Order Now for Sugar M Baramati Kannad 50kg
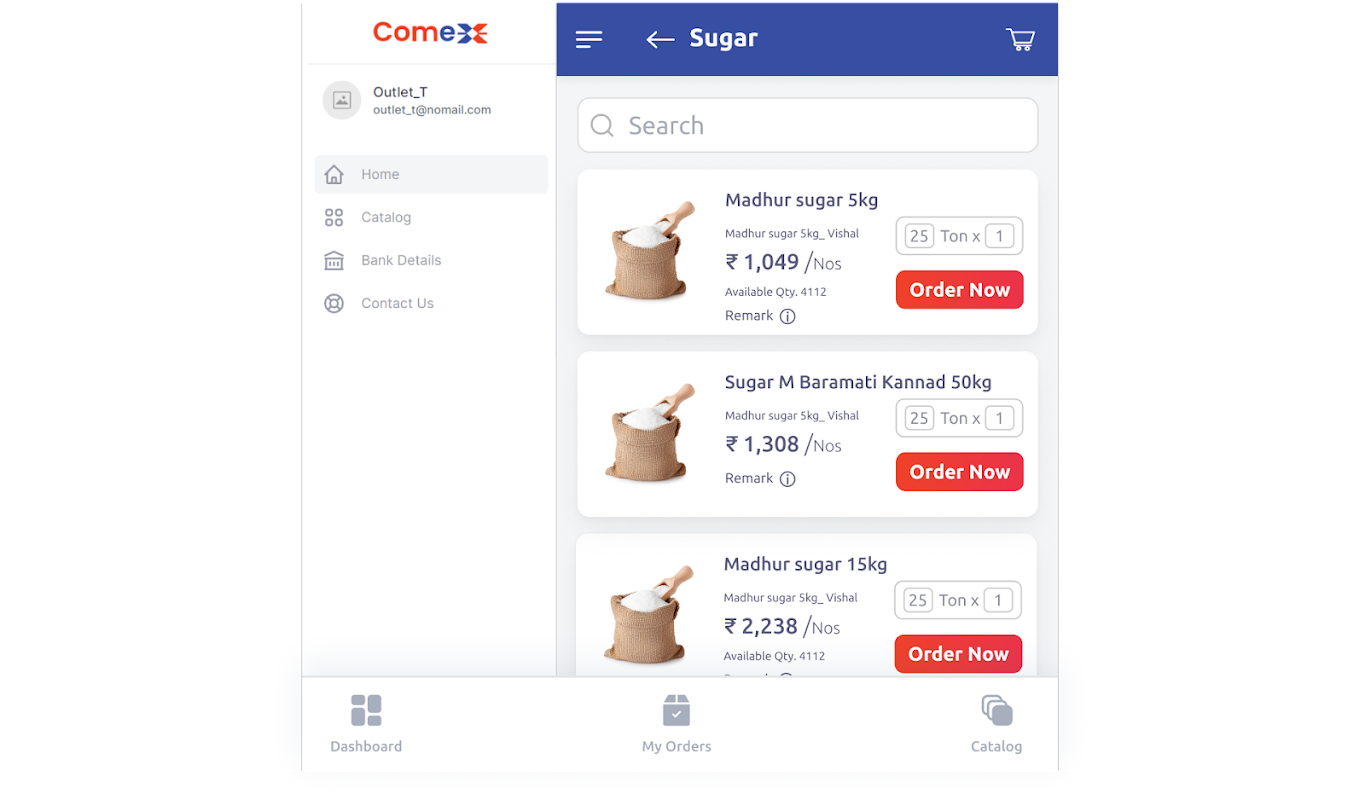 [960, 472]
